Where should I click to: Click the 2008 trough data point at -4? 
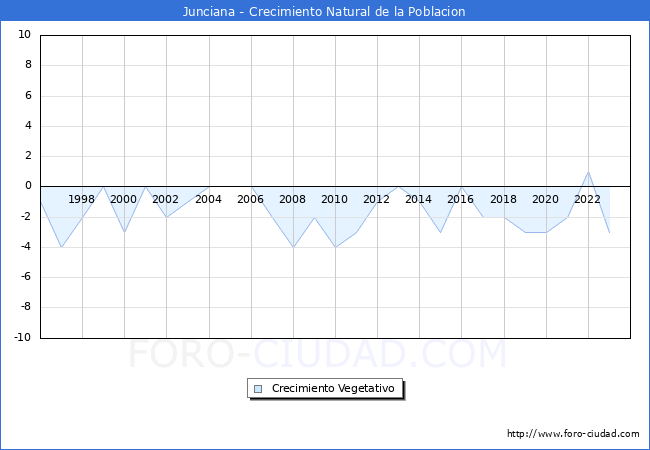293,247
